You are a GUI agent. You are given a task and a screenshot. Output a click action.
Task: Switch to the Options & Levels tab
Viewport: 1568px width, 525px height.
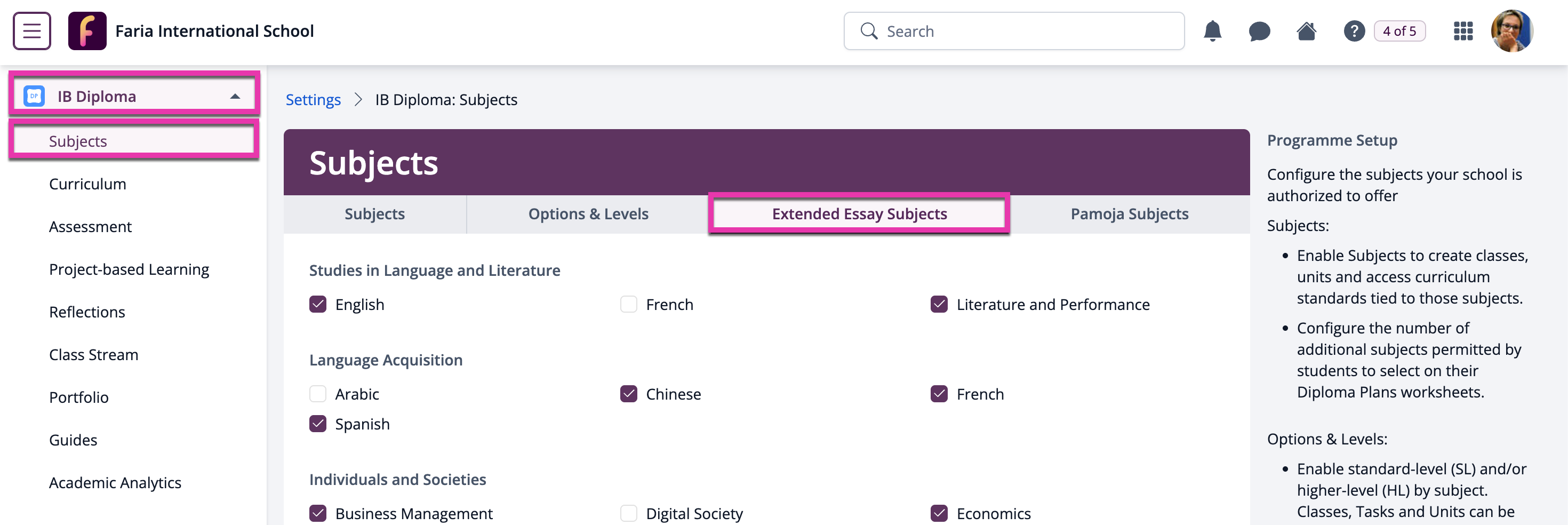click(587, 214)
